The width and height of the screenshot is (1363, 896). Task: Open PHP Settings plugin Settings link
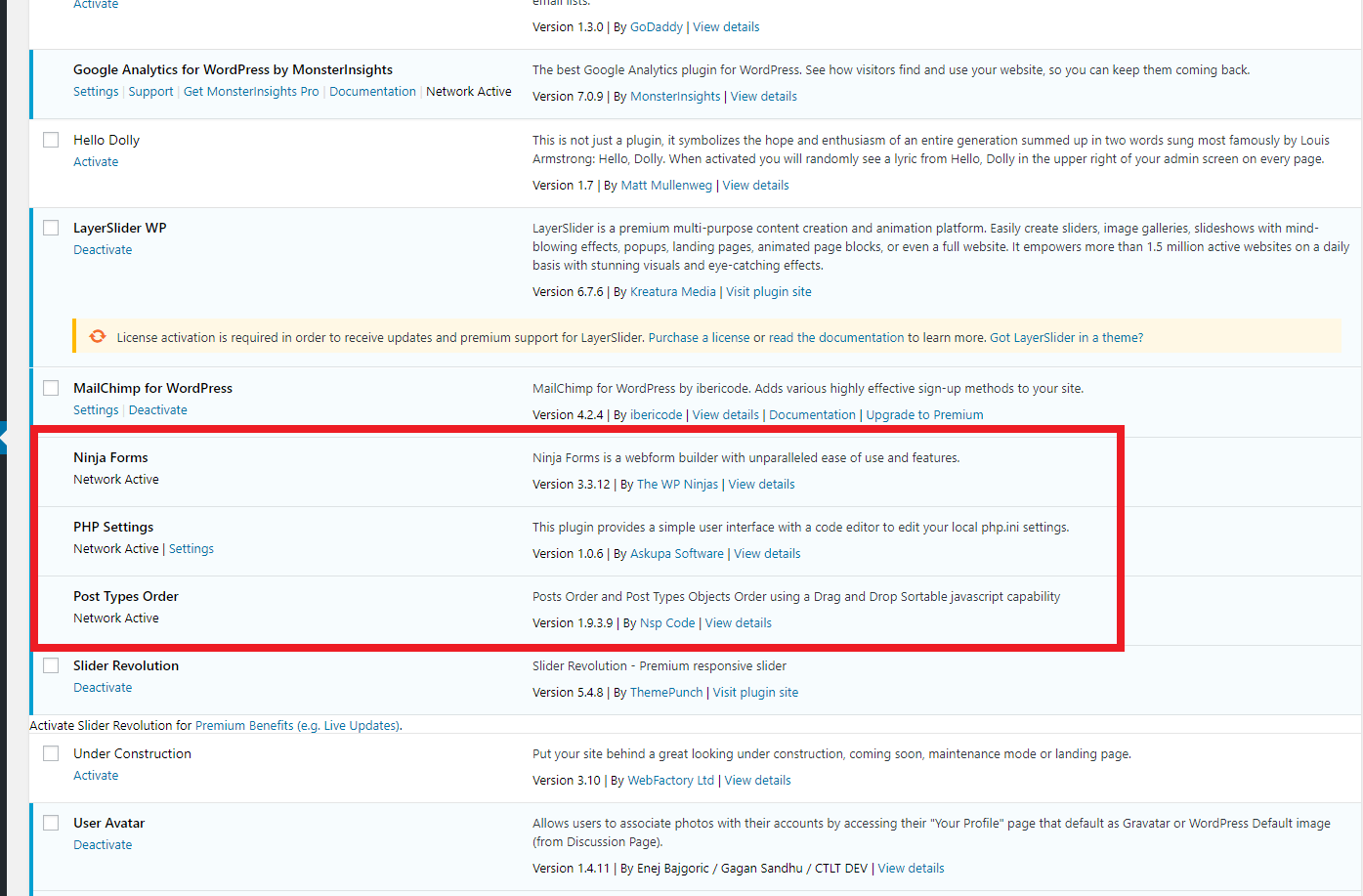pos(192,548)
